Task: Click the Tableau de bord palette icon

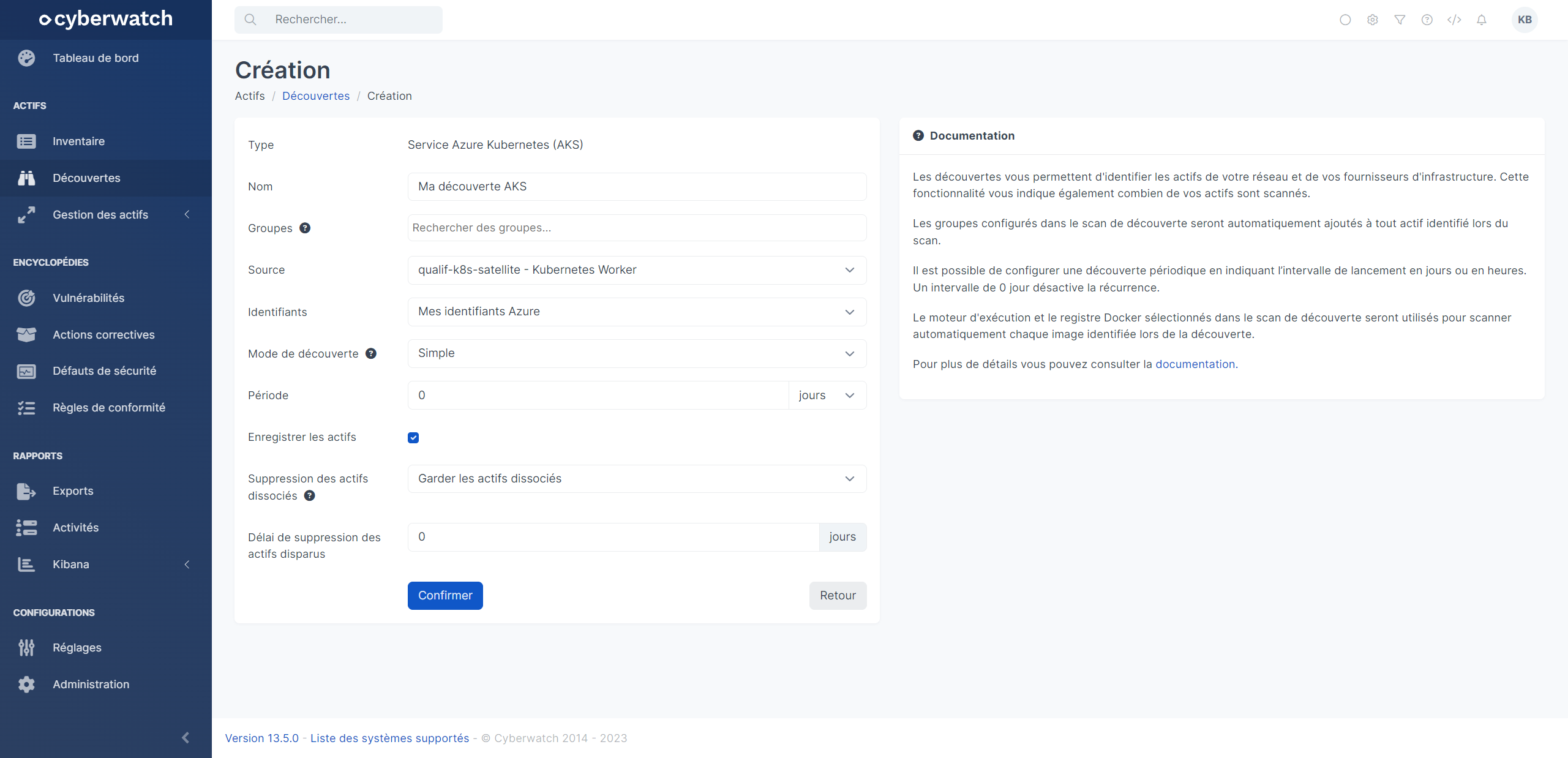Action: point(26,58)
